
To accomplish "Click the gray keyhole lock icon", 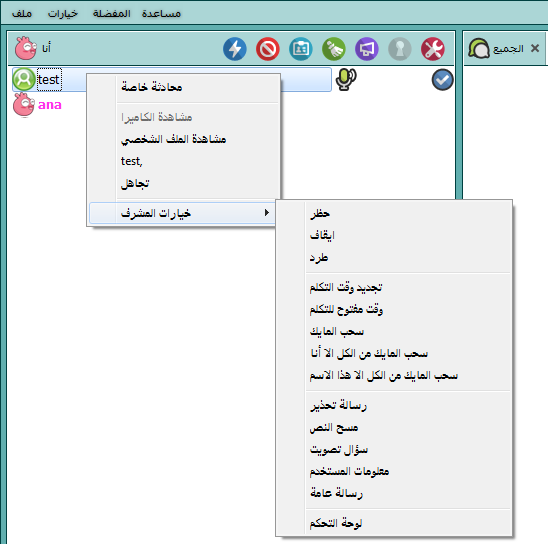I will [399, 49].
